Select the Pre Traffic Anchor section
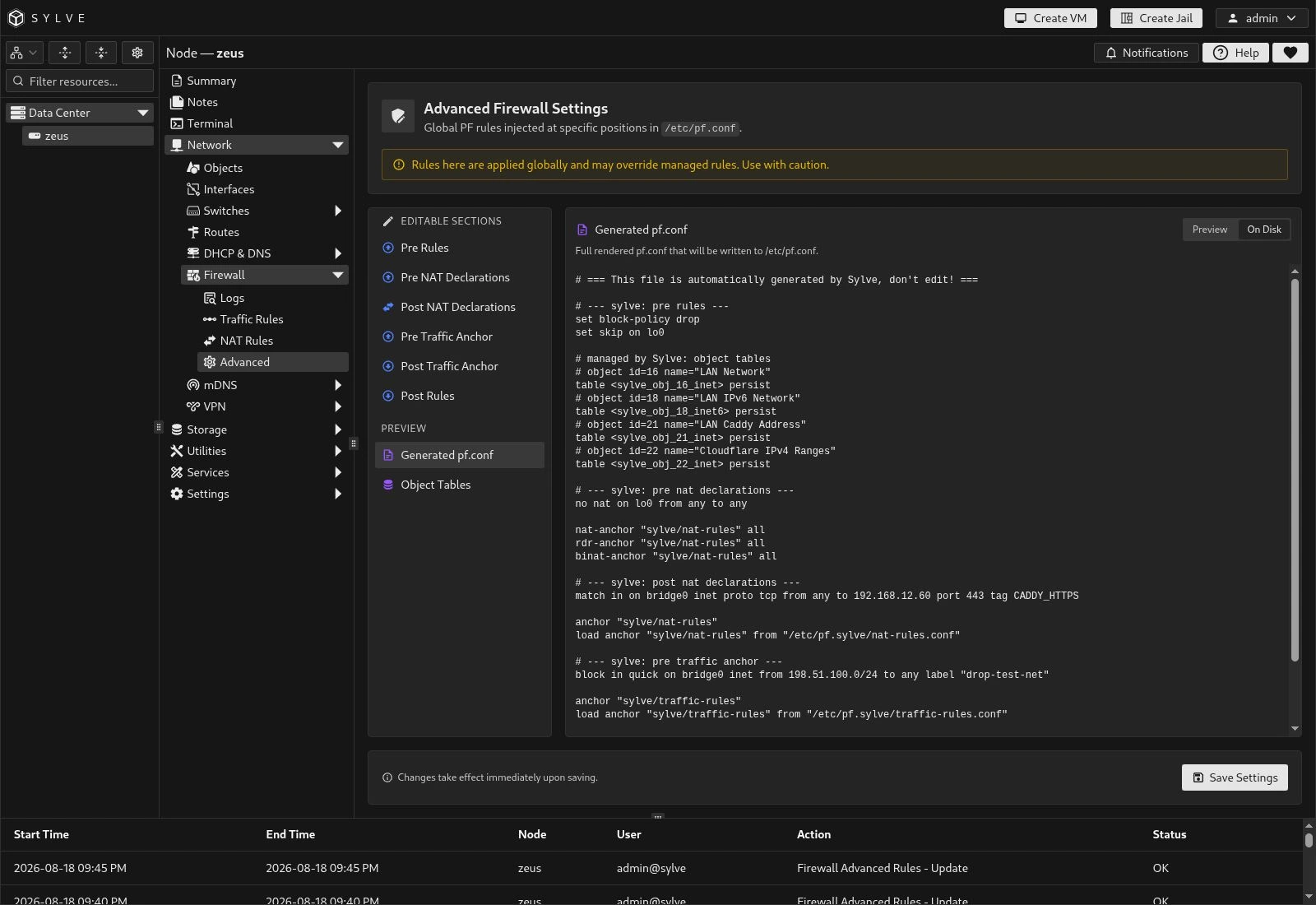The height and width of the screenshot is (905, 1316). point(460,336)
